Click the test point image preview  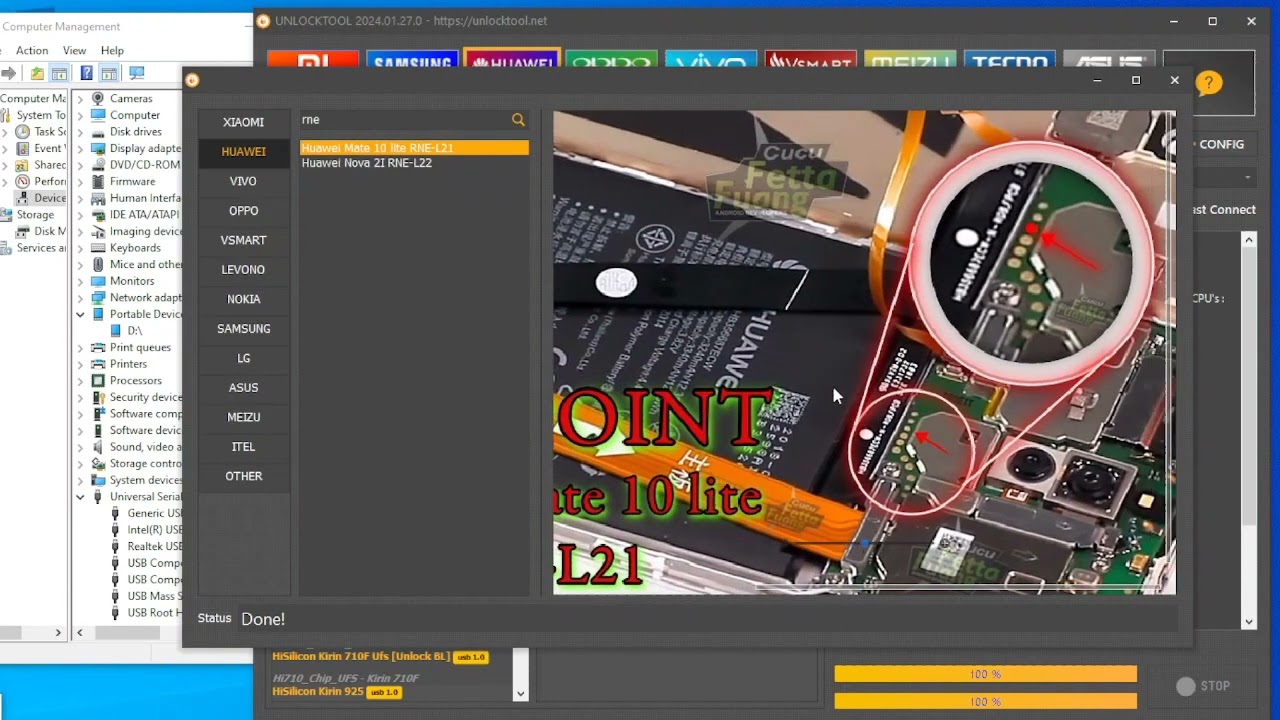[864, 352]
